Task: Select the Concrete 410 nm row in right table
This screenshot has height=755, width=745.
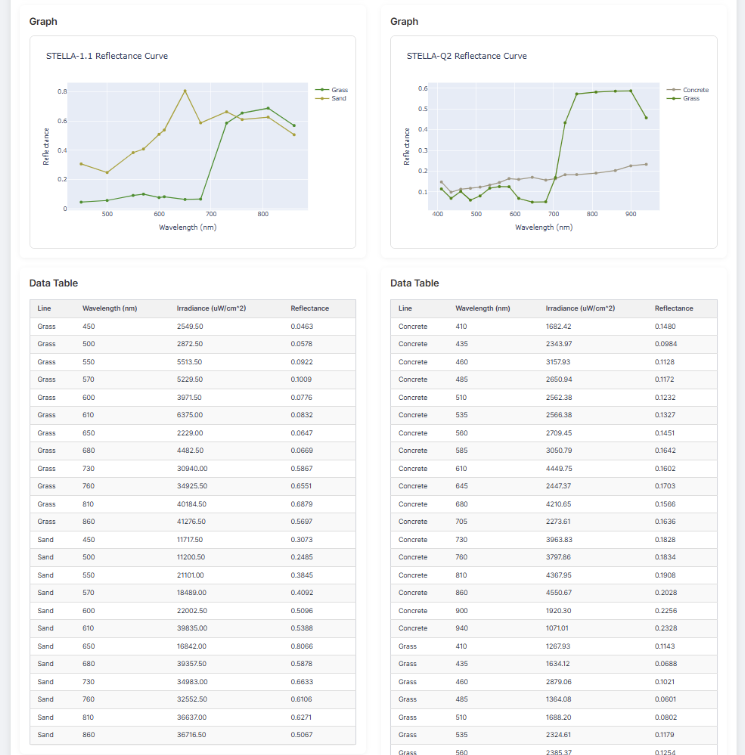Action: tap(554, 326)
